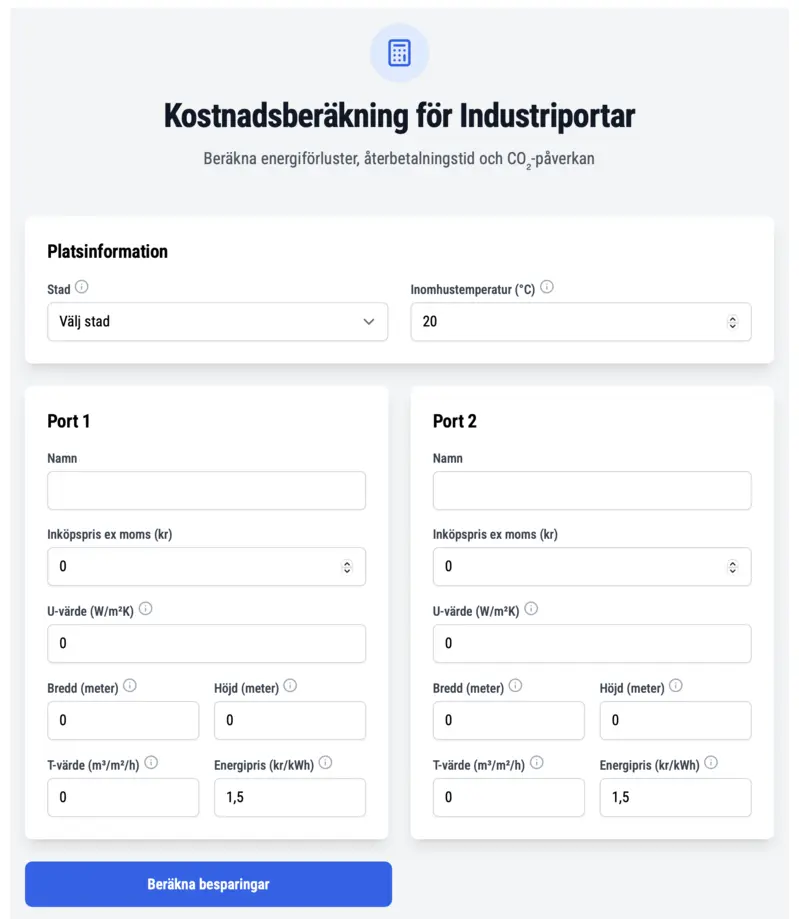The height and width of the screenshot is (919, 799).
Task: Click the Inköpspris stepper in Port 2
Action: pos(734,565)
